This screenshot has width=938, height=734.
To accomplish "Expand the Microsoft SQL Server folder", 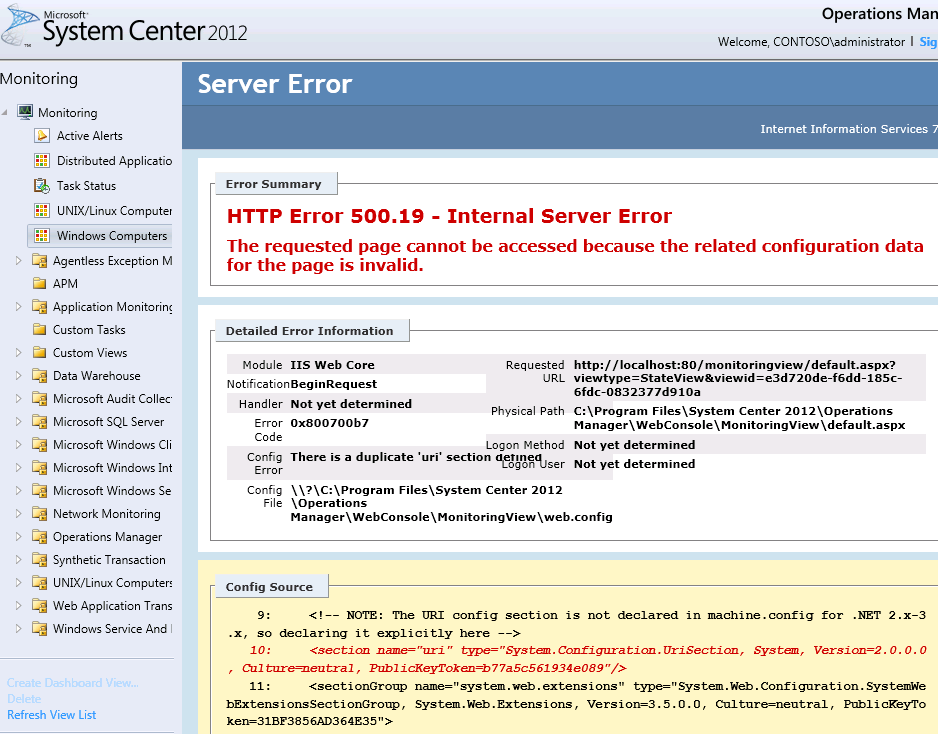I will click(19, 422).
